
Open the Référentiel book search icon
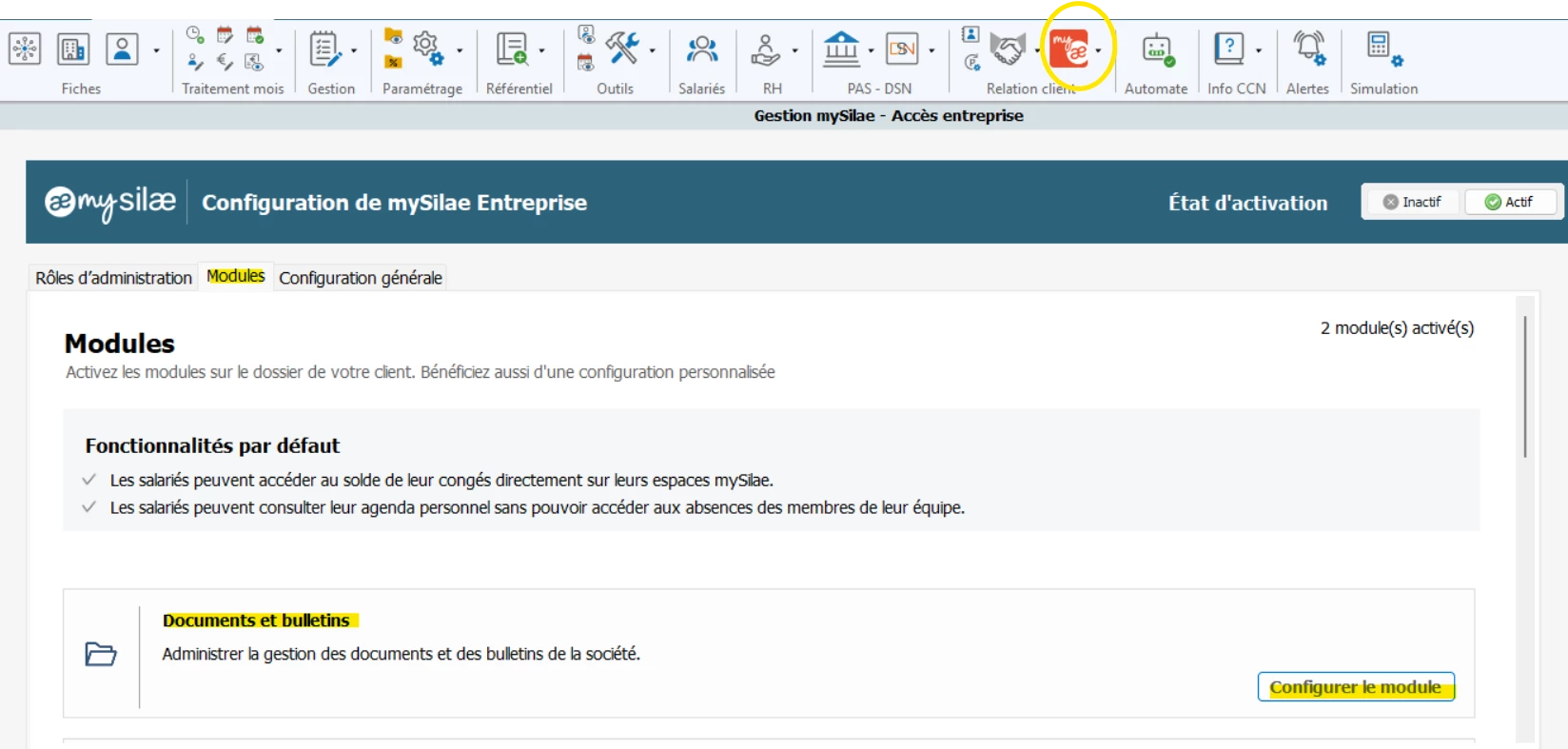point(512,49)
